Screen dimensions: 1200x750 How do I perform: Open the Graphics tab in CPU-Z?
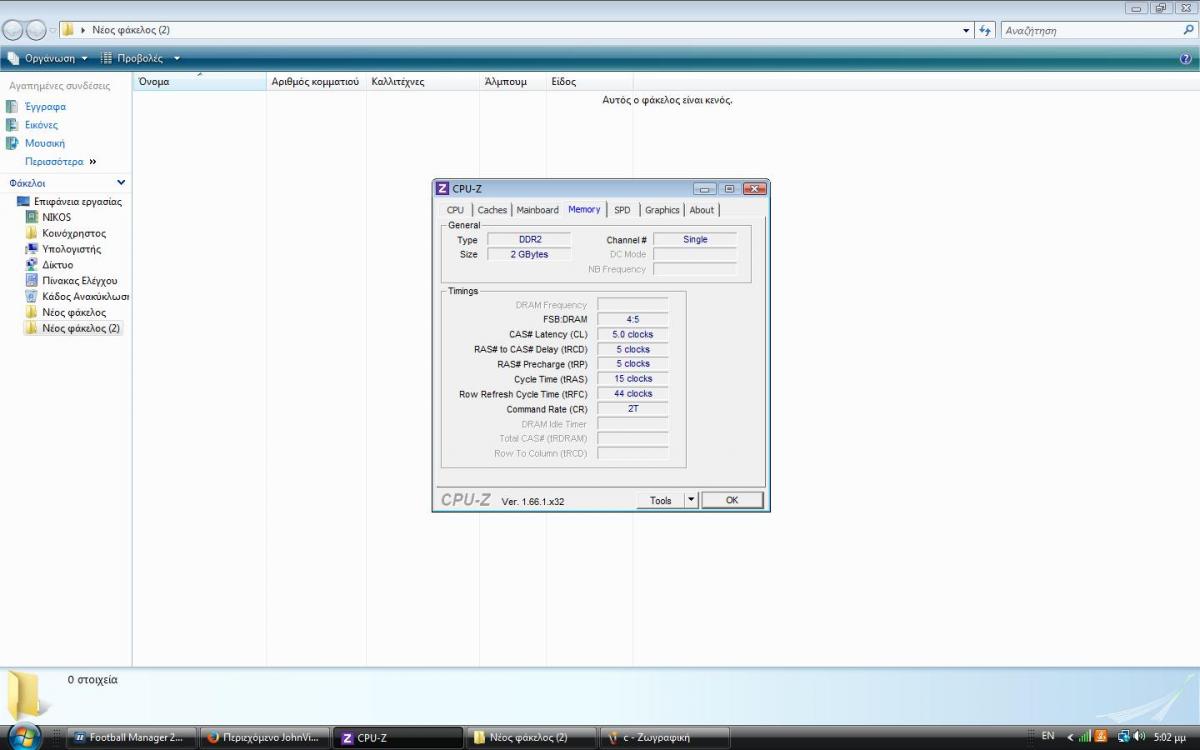[x=662, y=210]
